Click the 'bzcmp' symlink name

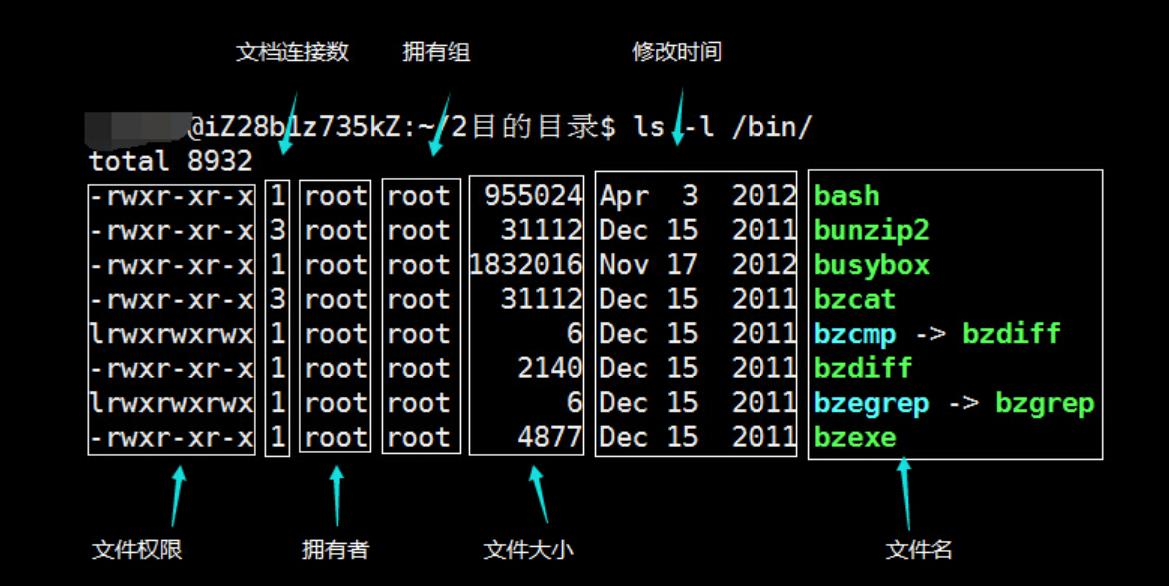pyautogui.click(x=855, y=333)
